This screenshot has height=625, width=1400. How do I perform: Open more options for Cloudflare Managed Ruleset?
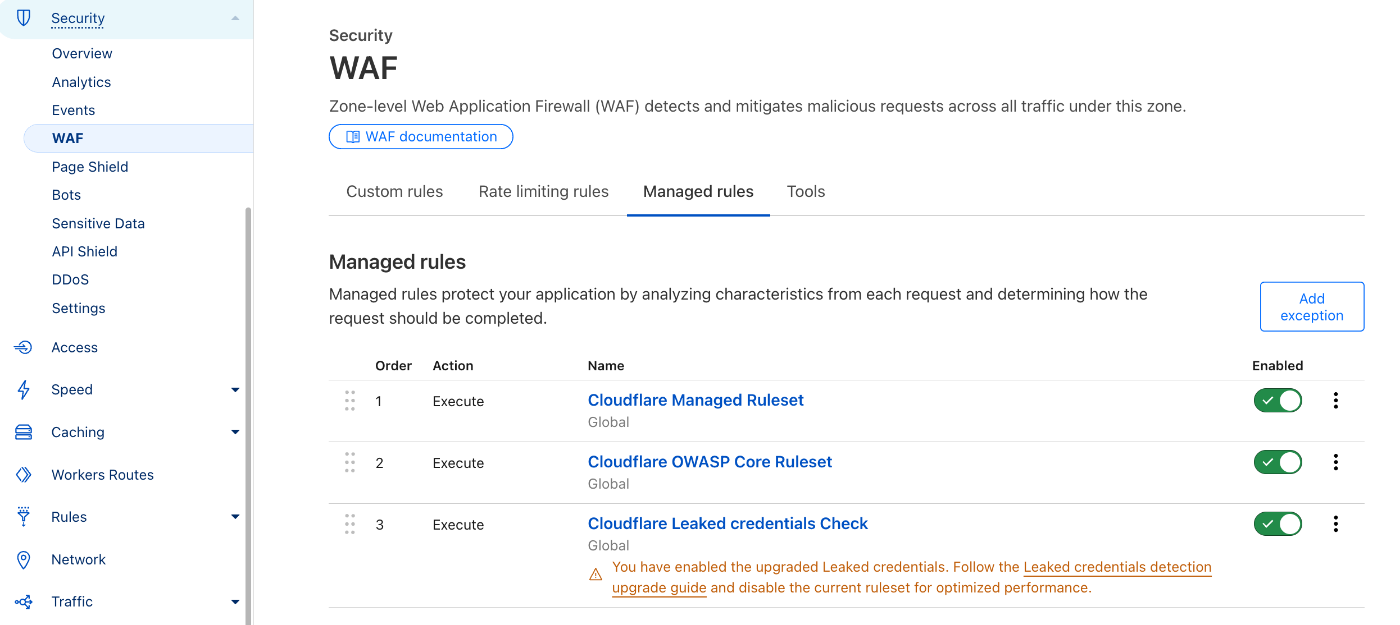pyautogui.click(x=1336, y=401)
